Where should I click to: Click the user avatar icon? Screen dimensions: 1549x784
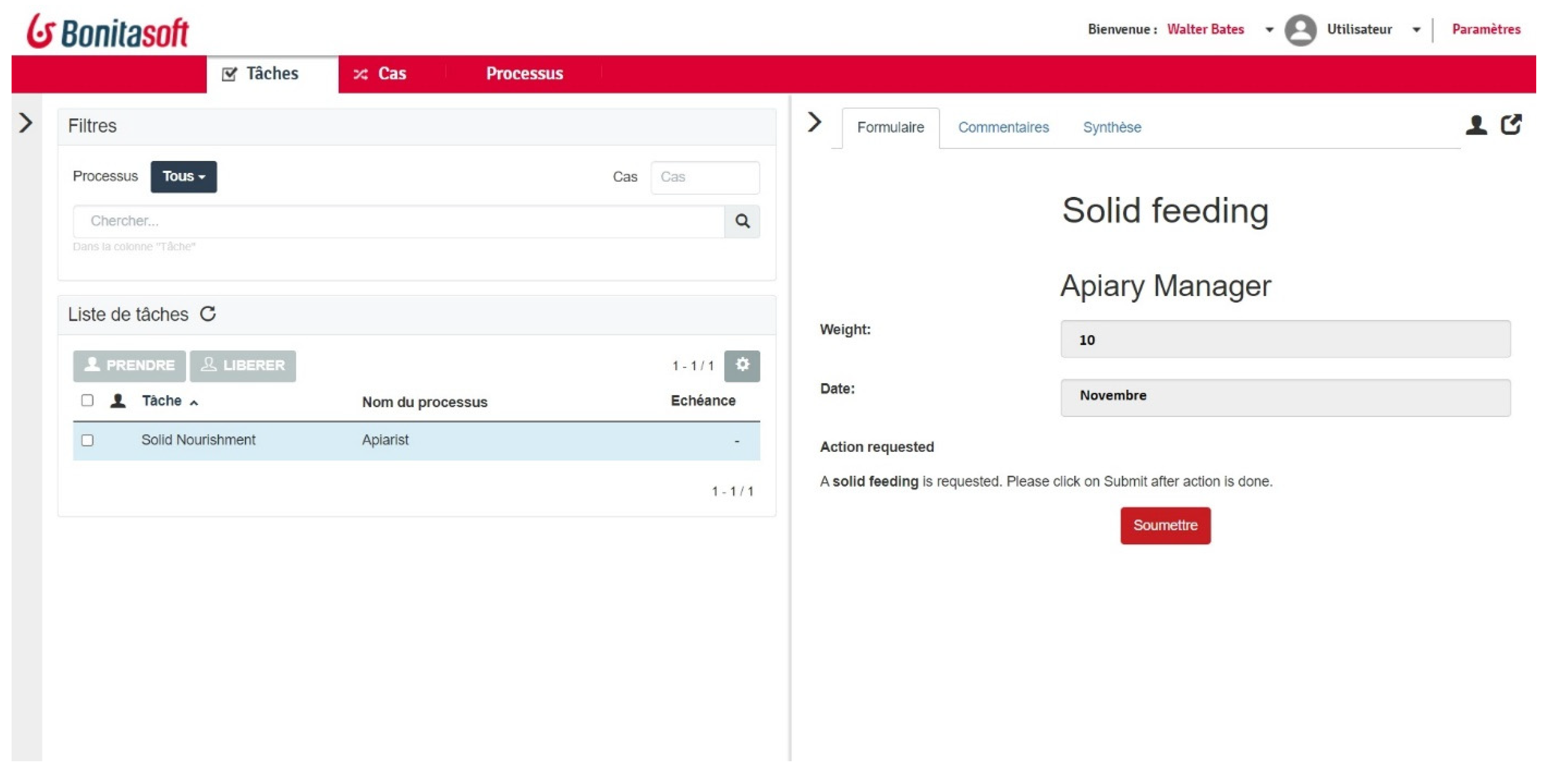tap(1300, 30)
